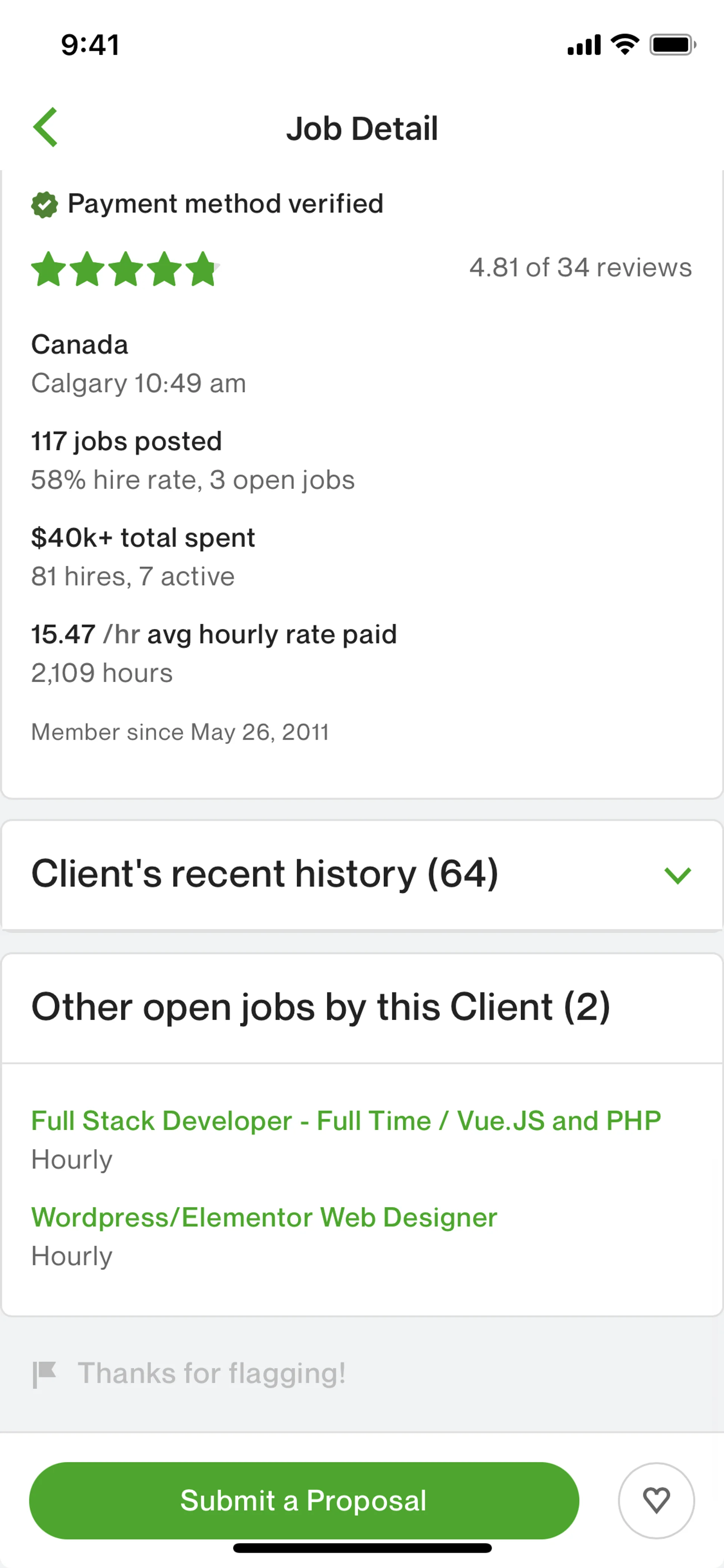This screenshot has width=724, height=1568.
Task: Tap the 4.81 of 34 reviews text
Action: (580, 267)
